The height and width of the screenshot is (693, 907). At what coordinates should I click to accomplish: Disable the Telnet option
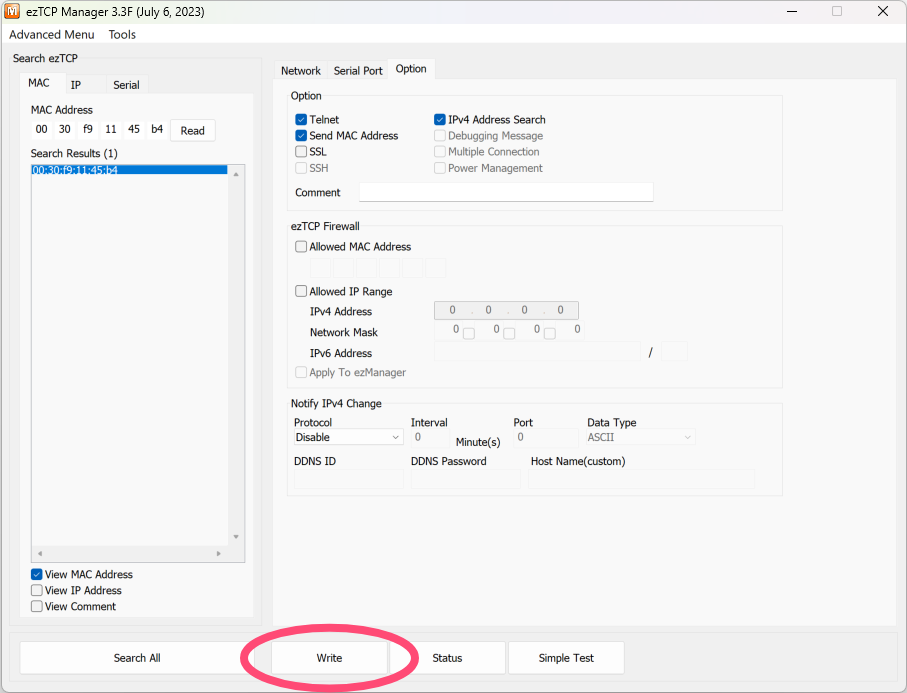pyautogui.click(x=302, y=120)
